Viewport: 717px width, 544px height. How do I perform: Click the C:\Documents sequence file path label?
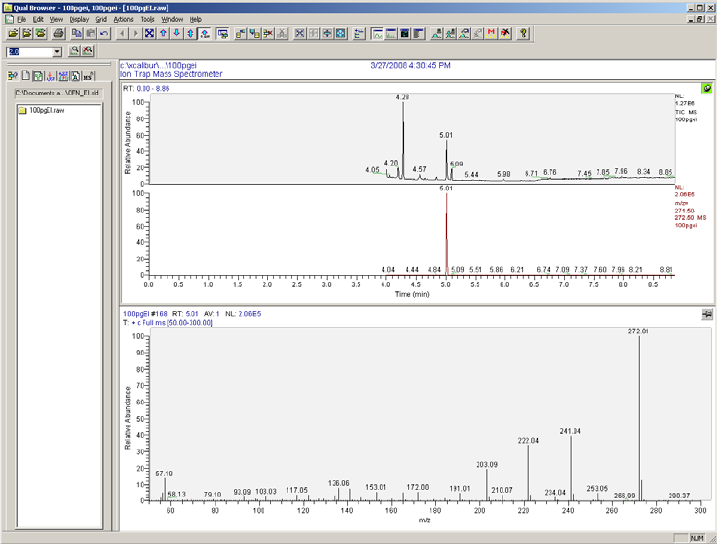56,92
